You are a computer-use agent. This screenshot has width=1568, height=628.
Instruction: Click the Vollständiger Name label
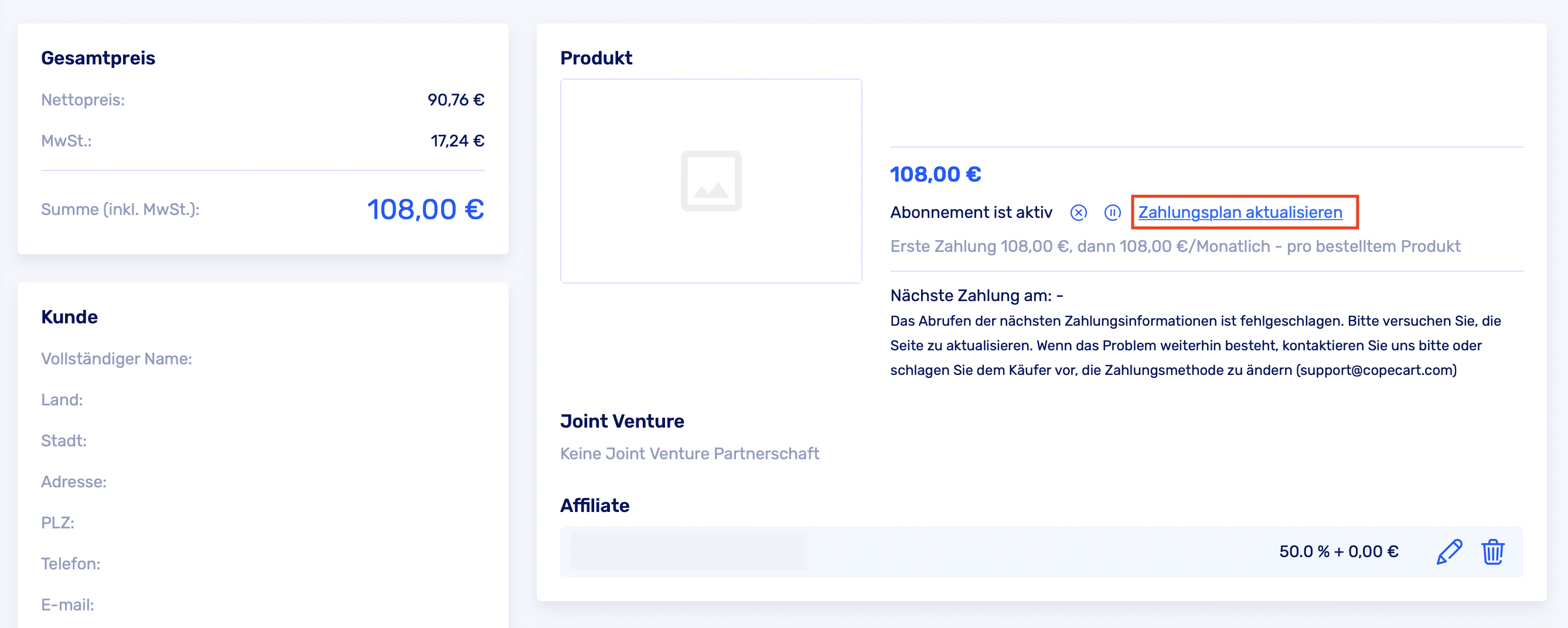tap(116, 359)
